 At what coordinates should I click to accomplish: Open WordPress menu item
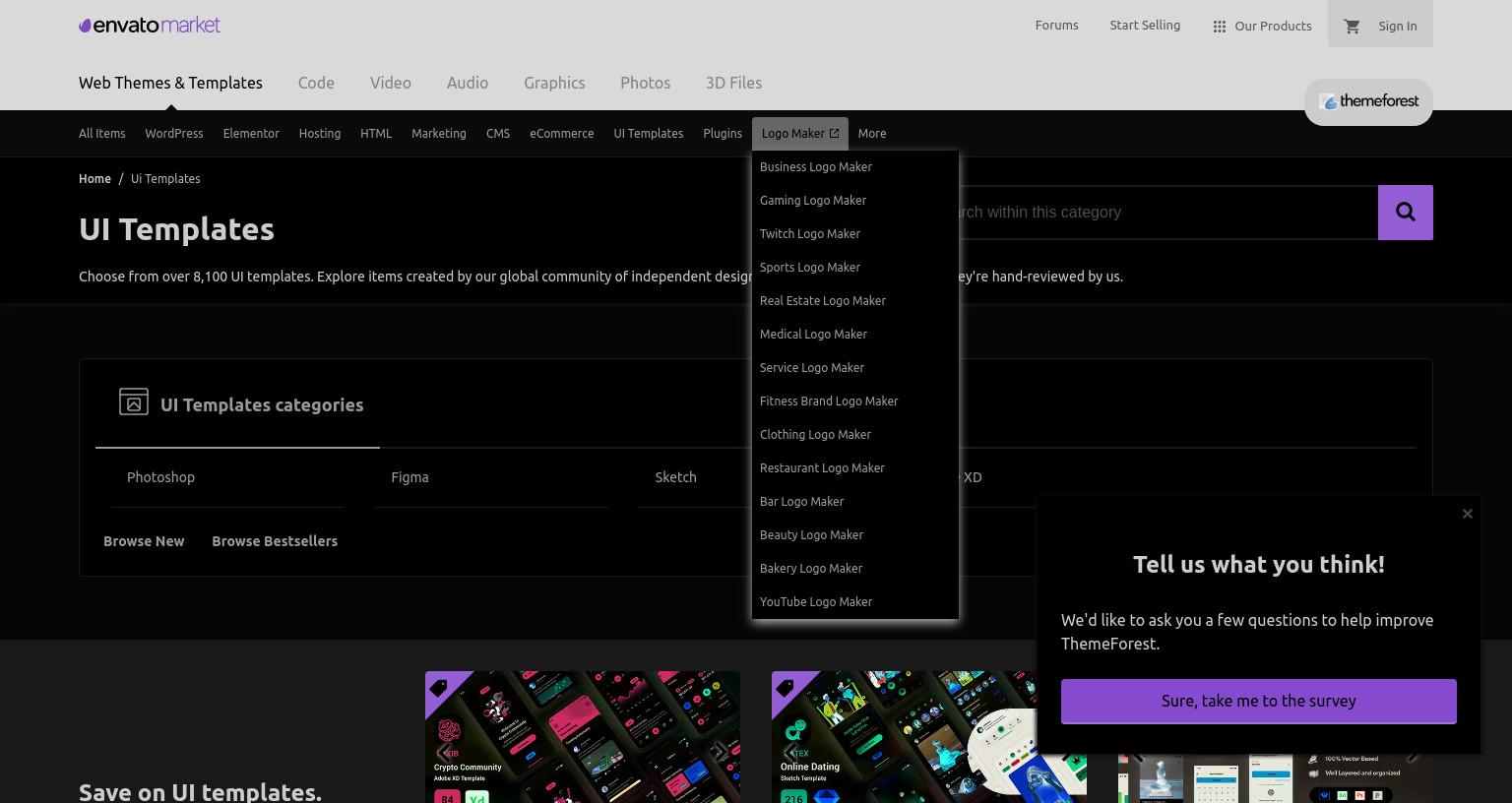coord(174,133)
